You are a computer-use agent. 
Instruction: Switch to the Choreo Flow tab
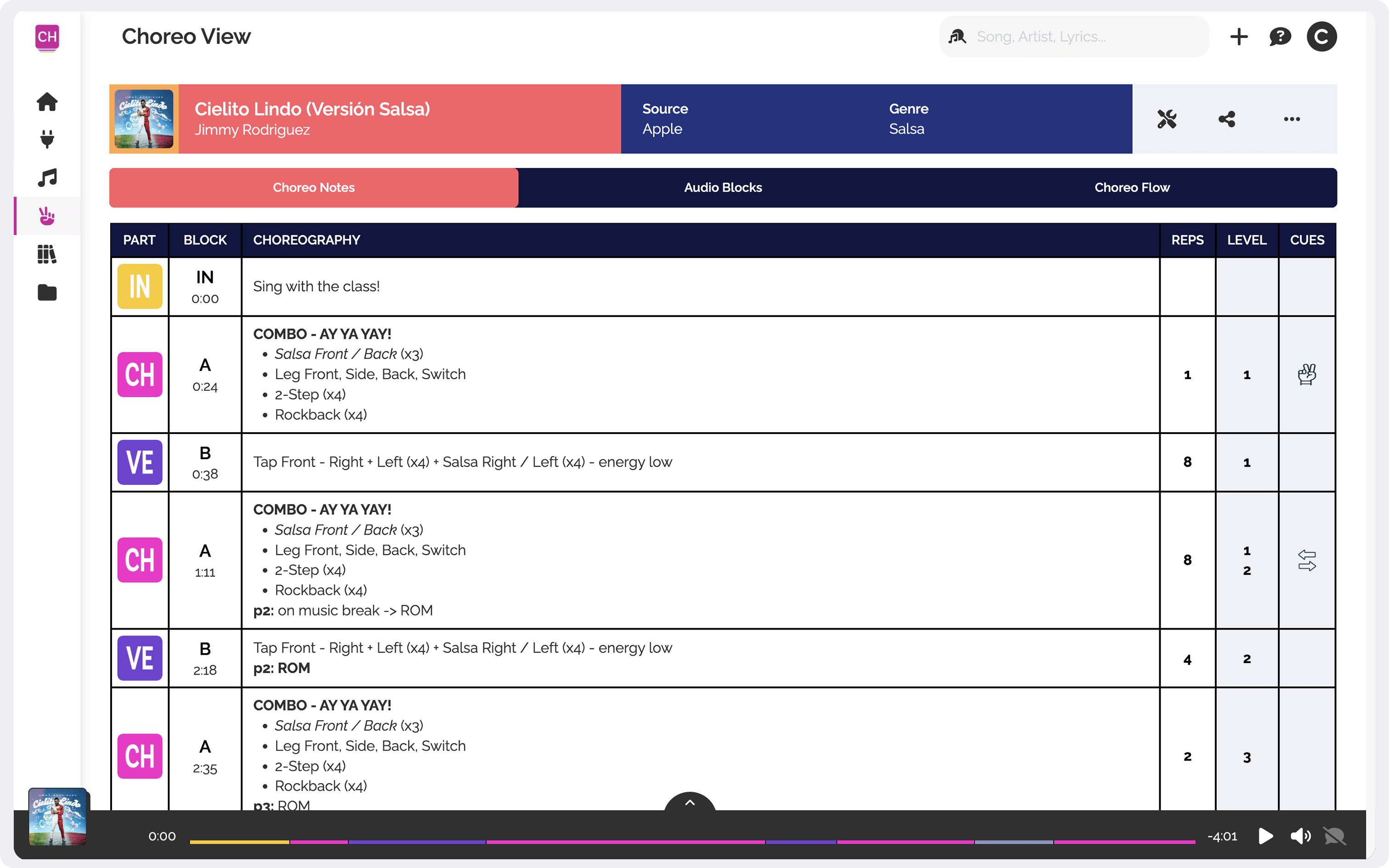(x=1131, y=188)
